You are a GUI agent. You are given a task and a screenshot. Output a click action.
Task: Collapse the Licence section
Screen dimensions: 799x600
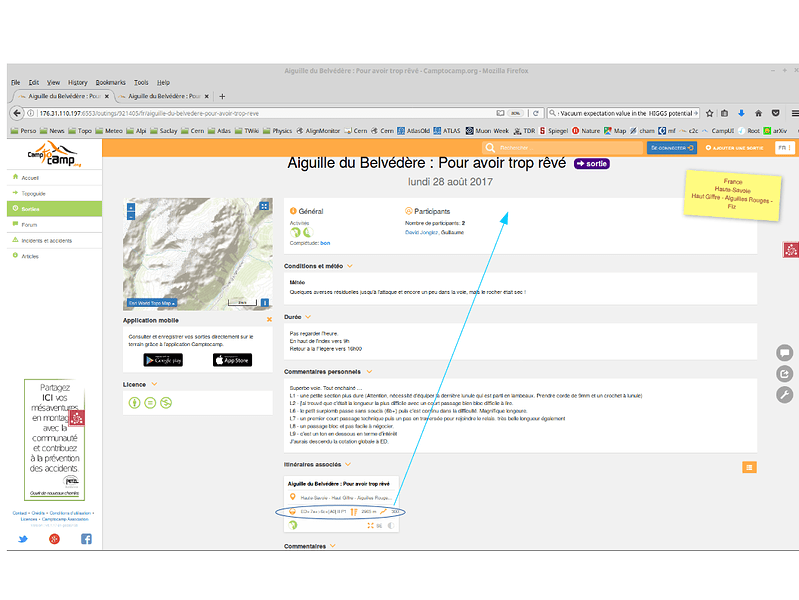[x=154, y=384]
